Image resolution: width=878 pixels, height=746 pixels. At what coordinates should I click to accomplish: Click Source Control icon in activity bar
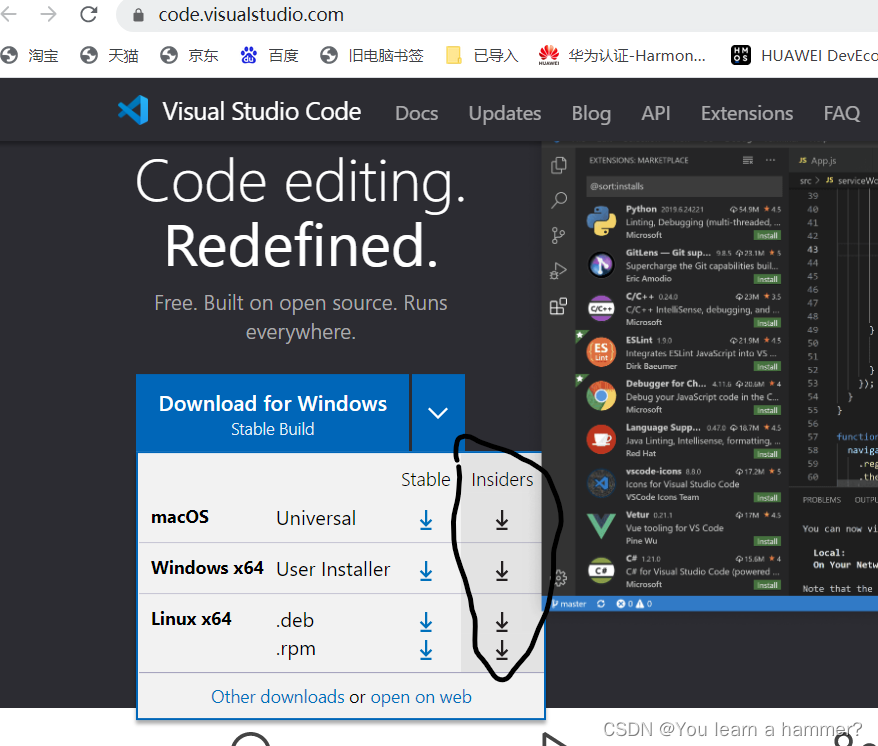click(558, 235)
